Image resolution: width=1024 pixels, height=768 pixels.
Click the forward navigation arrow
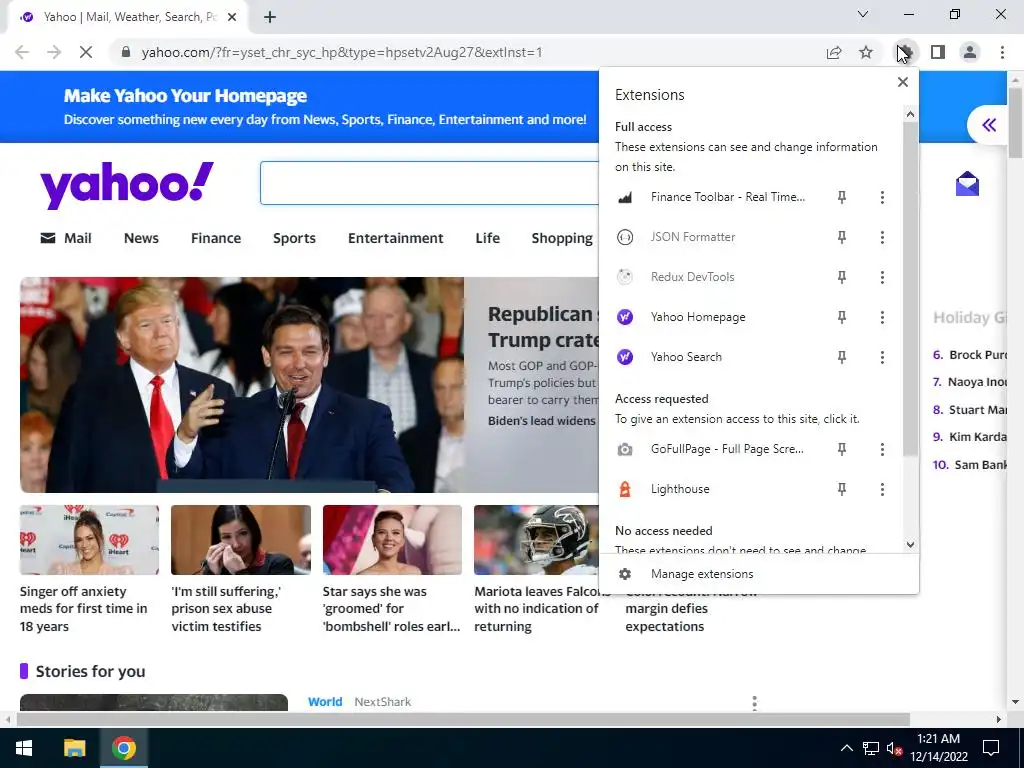tap(54, 52)
